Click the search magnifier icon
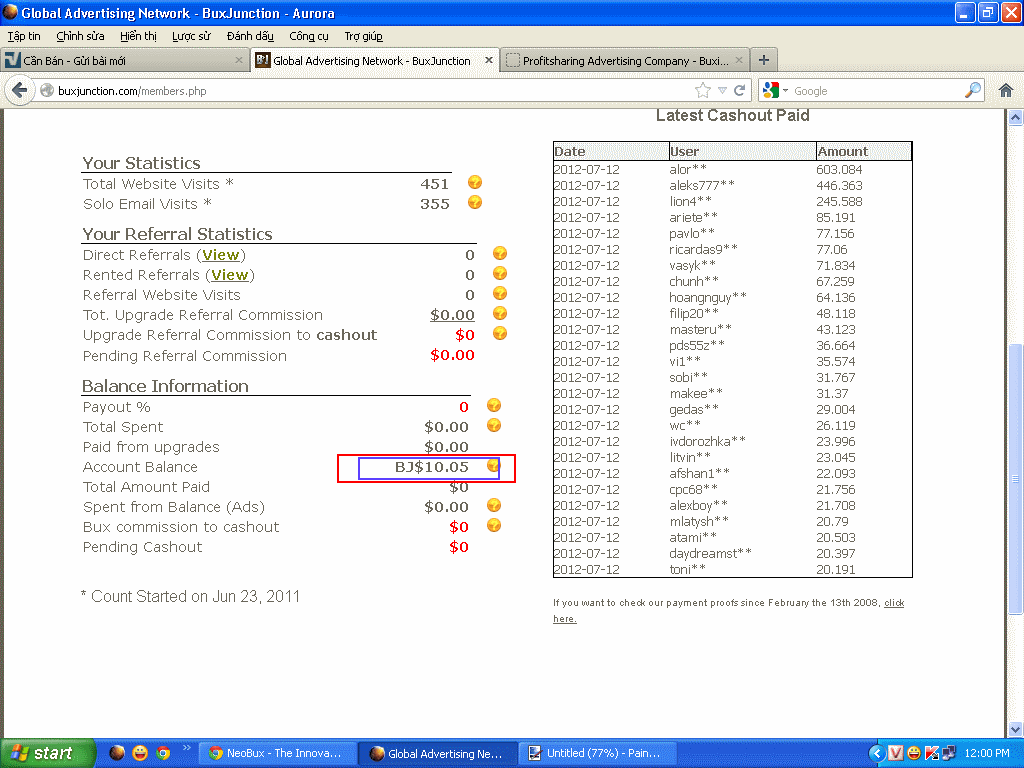1024x768 pixels. point(972,90)
